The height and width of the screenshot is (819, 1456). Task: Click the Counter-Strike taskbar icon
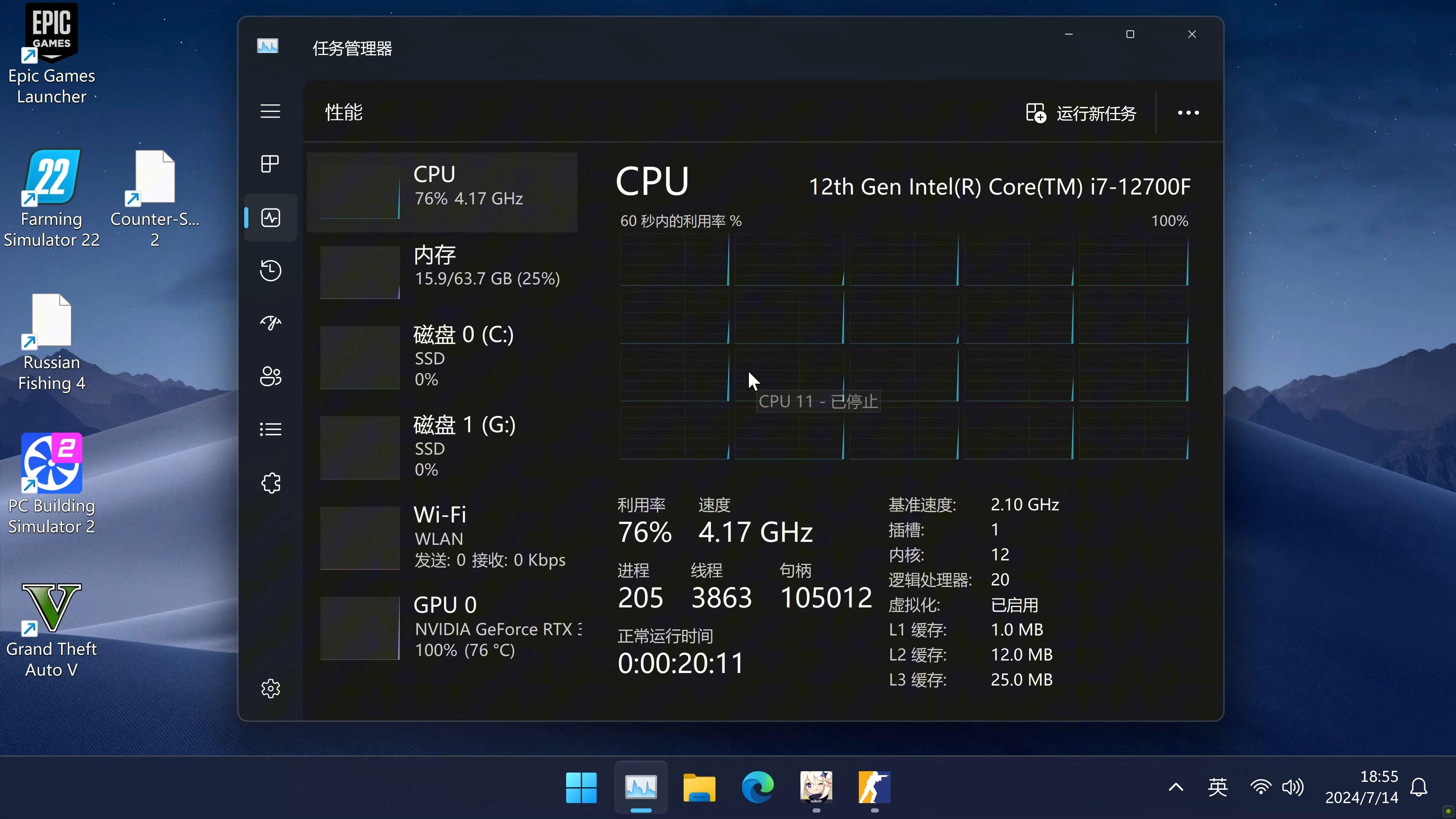coord(874,788)
